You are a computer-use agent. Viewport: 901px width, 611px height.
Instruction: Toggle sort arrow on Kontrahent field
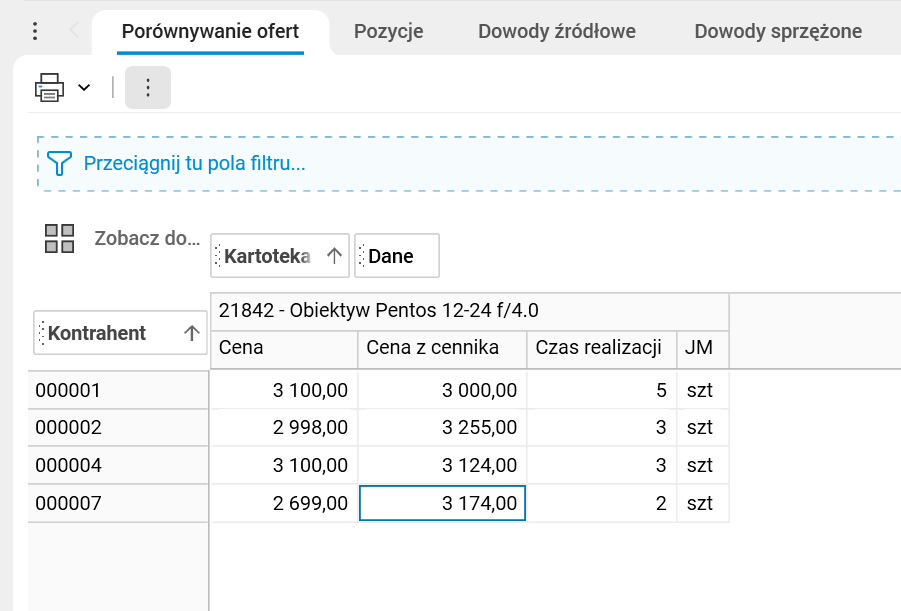192,334
